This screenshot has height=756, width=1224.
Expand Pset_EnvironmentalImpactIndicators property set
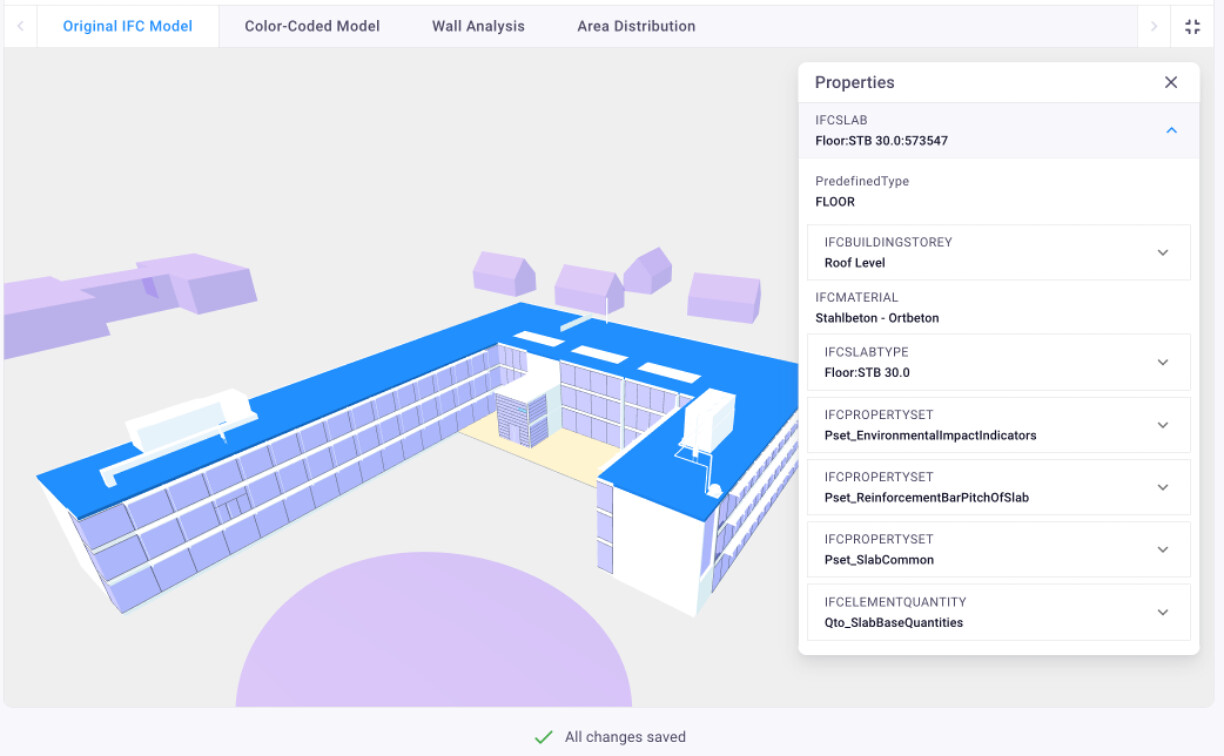tap(1162, 425)
